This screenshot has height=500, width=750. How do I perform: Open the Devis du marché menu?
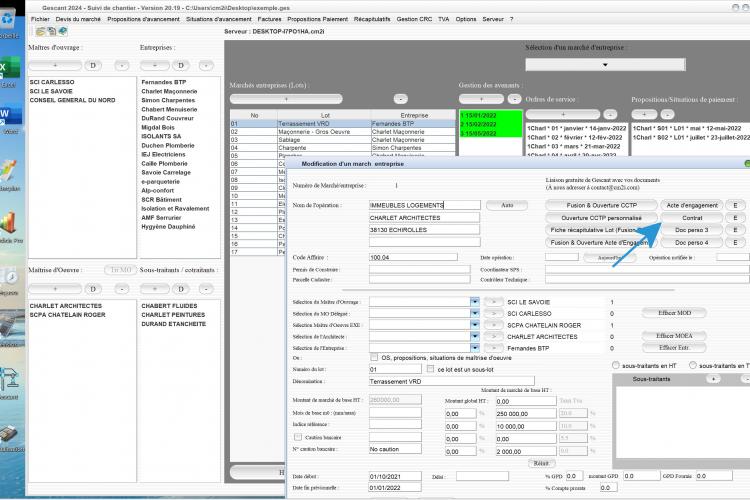click(78, 19)
